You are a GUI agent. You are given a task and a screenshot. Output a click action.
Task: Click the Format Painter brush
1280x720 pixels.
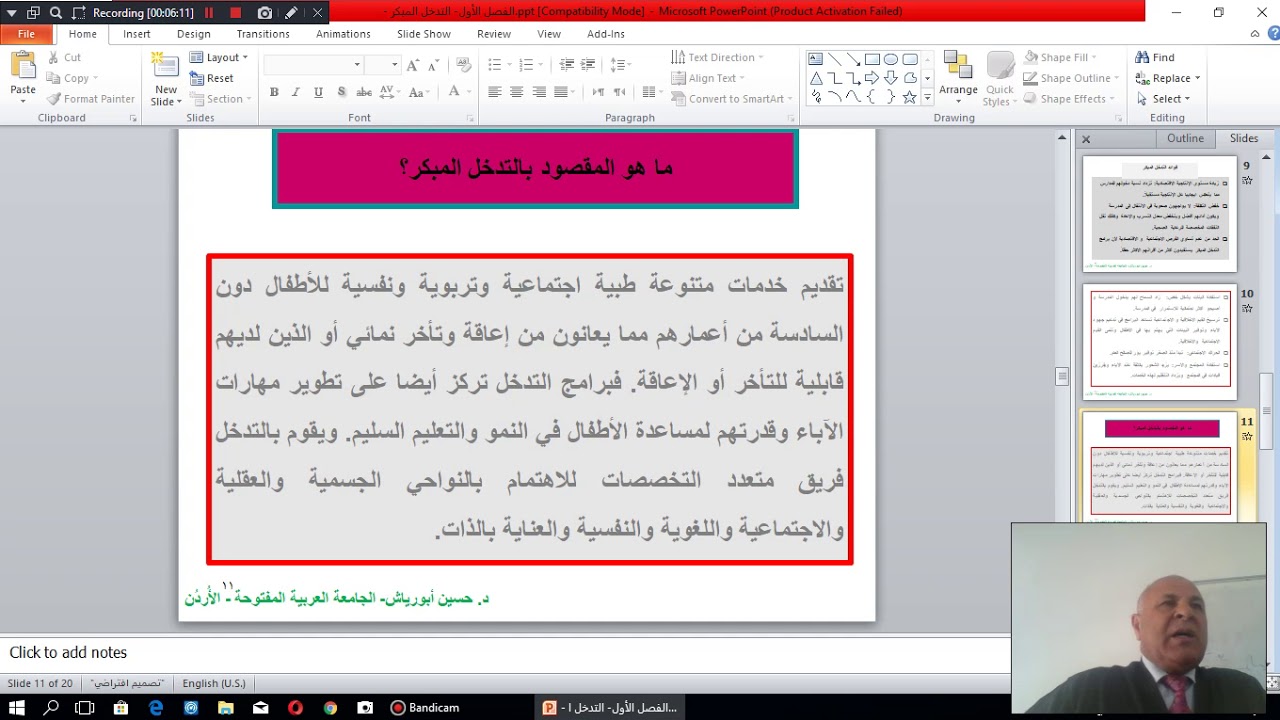(x=89, y=99)
